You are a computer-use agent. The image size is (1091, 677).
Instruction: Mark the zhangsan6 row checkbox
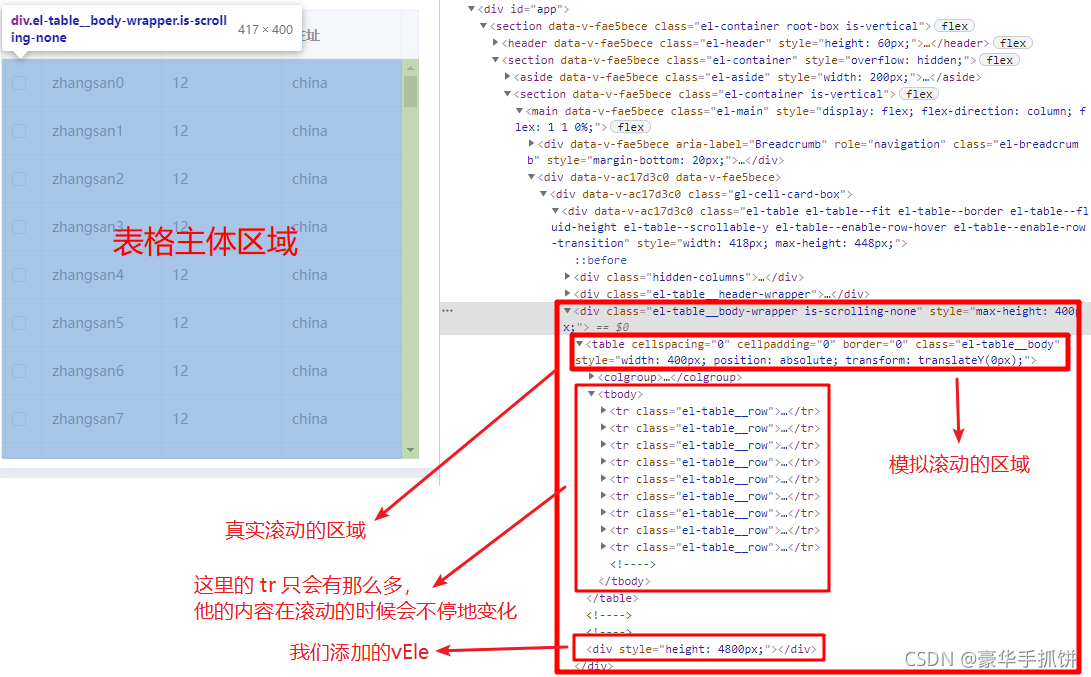click(x=19, y=371)
